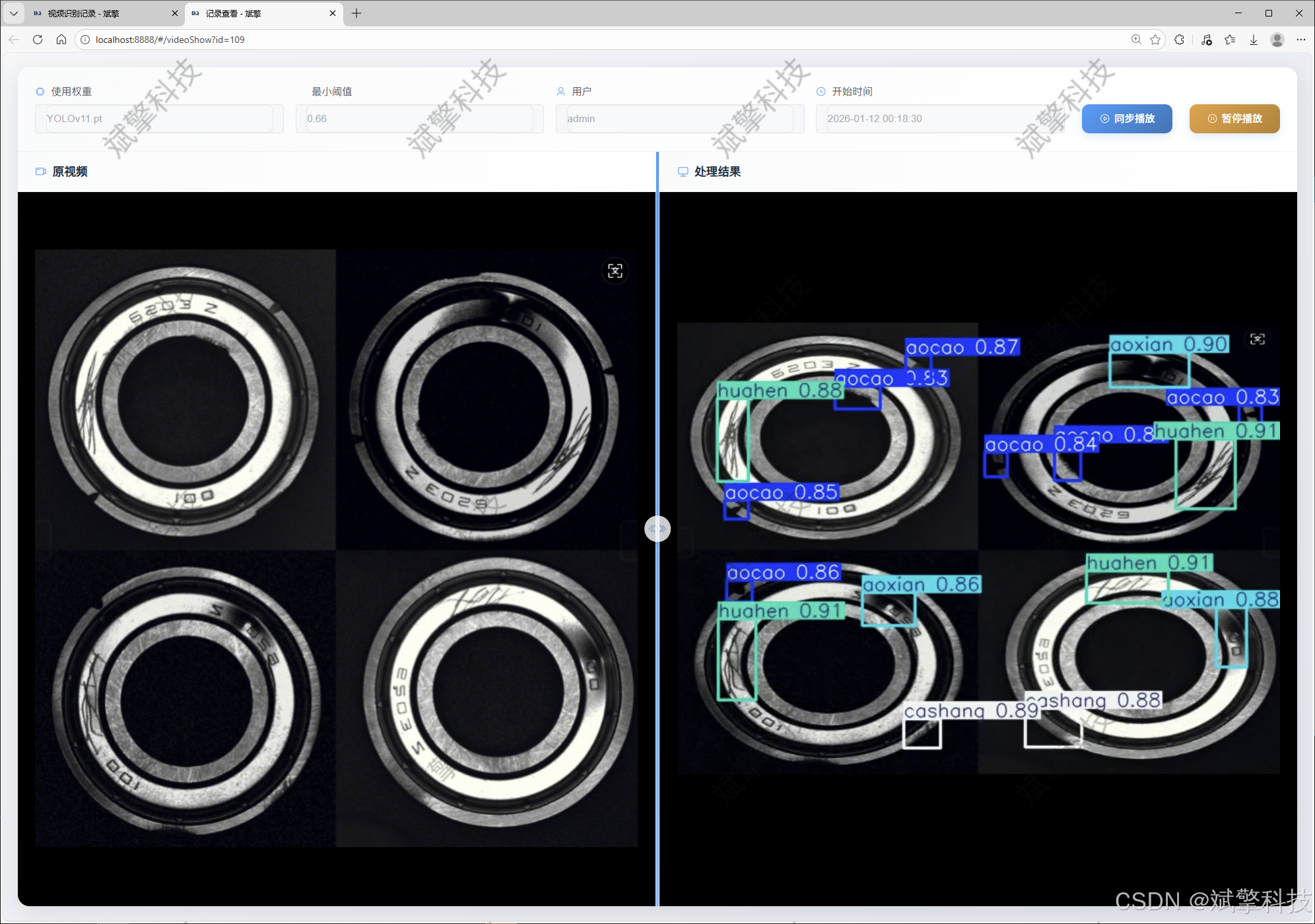Open browser settings ellipsis menu
This screenshot has width=1315, height=924.
click(x=1301, y=40)
